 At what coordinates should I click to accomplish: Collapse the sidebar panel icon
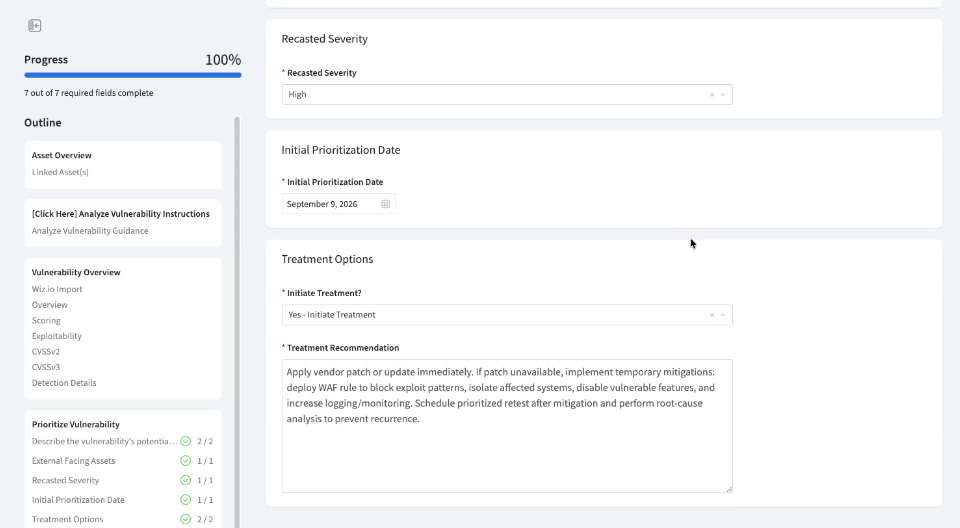[35, 26]
